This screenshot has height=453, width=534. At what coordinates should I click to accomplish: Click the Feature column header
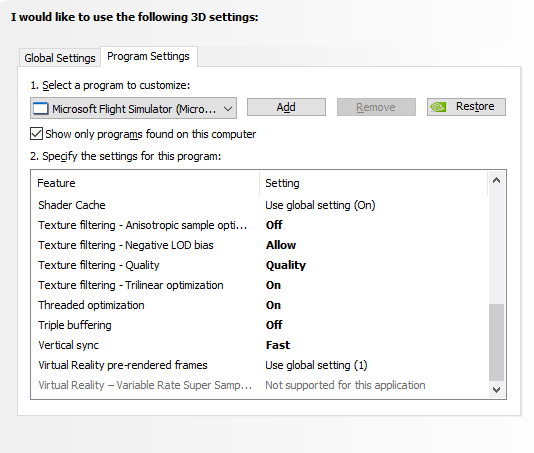(x=145, y=183)
